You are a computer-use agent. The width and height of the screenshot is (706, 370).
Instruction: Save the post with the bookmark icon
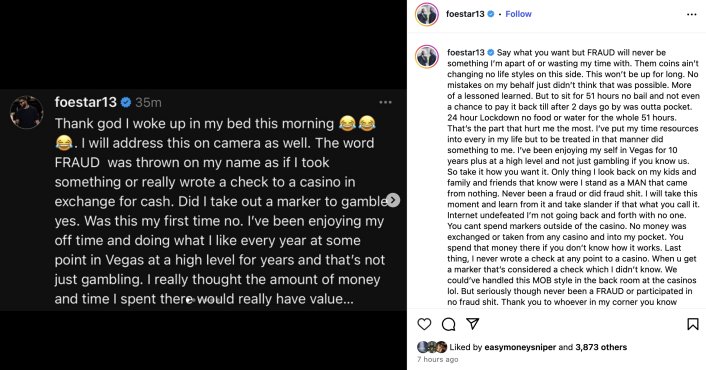(x=692, y=324)
